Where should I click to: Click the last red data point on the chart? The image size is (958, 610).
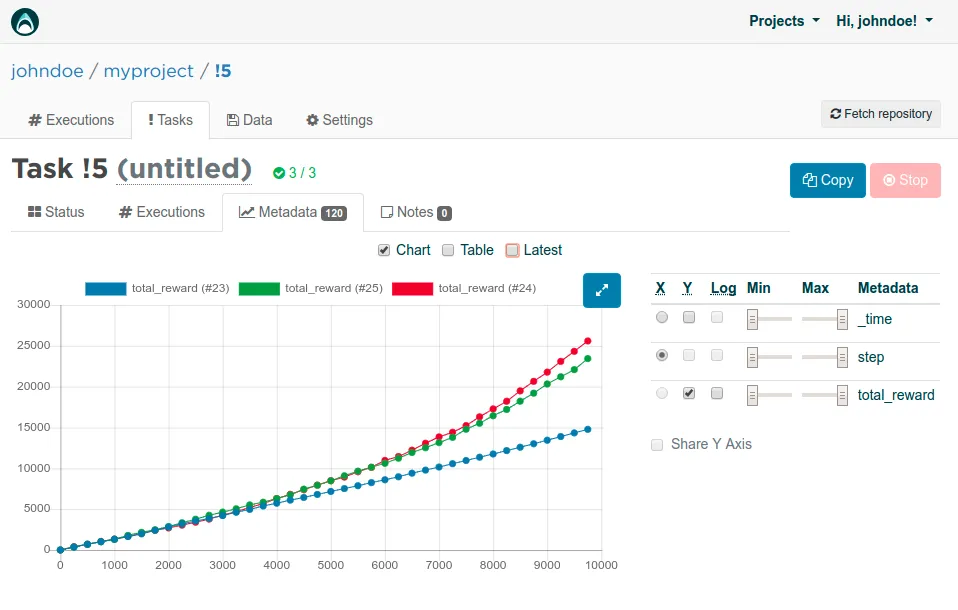coord(588,341)
